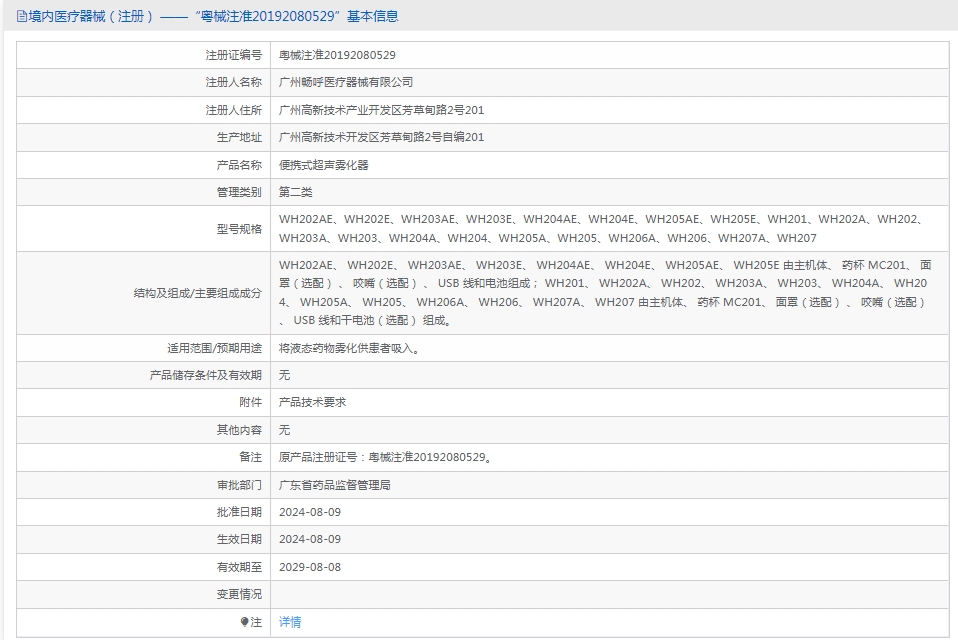Select production address ending 2号自编201
Viewport: 958px width, 640px height.
point(381,137)
